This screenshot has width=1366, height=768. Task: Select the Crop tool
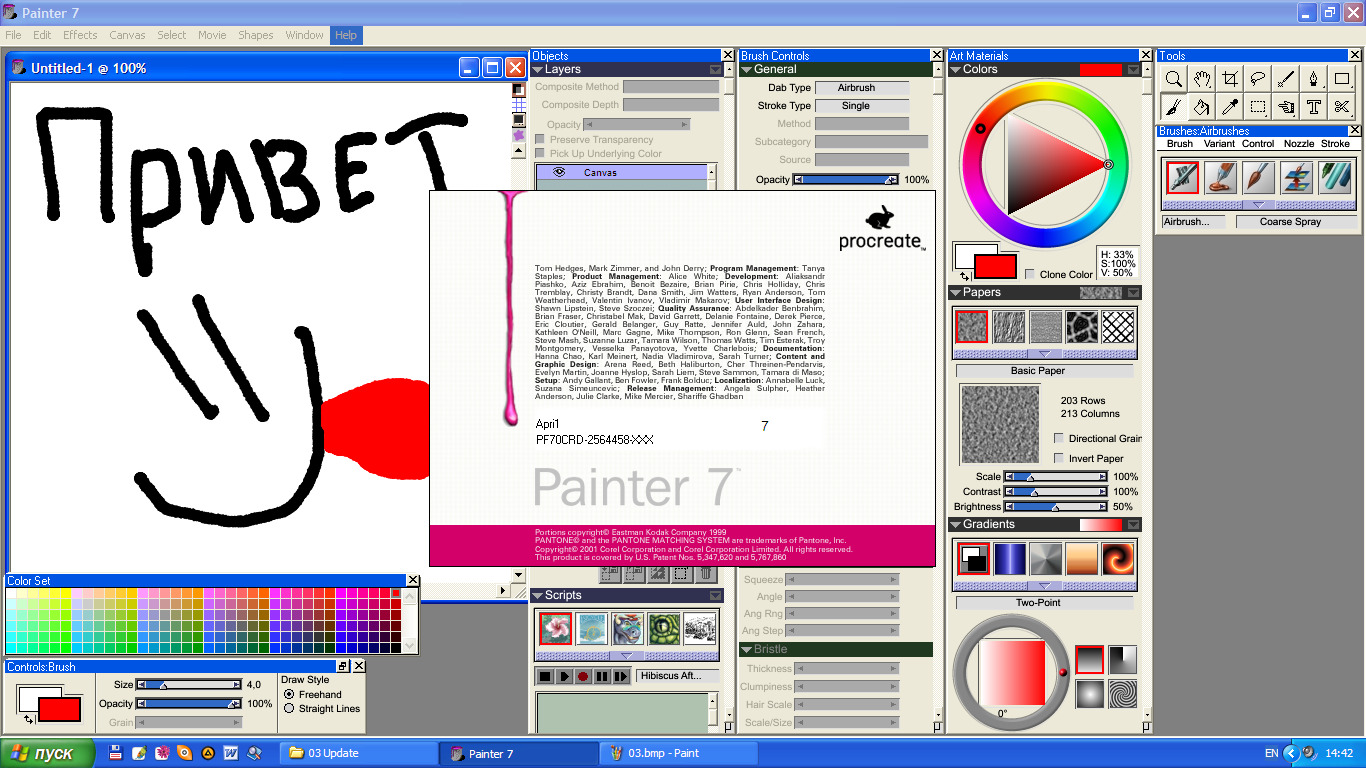tap(1230, 79)
